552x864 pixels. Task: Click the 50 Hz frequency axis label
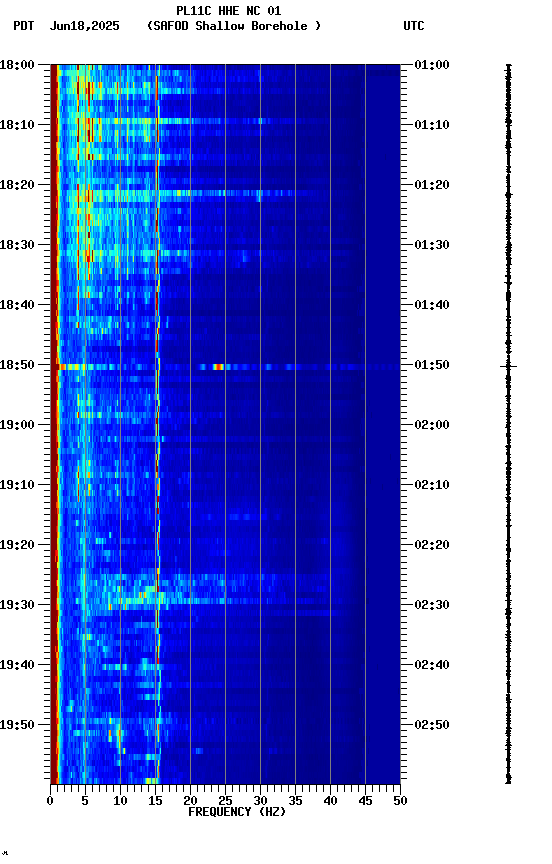(401, 801)
